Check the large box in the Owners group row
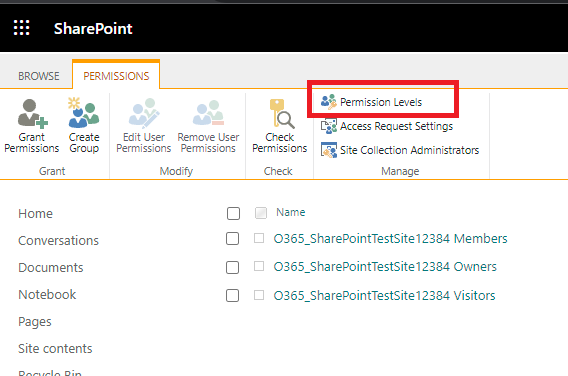Image resolution: width=568 pixels, height=376 pixels. click(232, 267)
